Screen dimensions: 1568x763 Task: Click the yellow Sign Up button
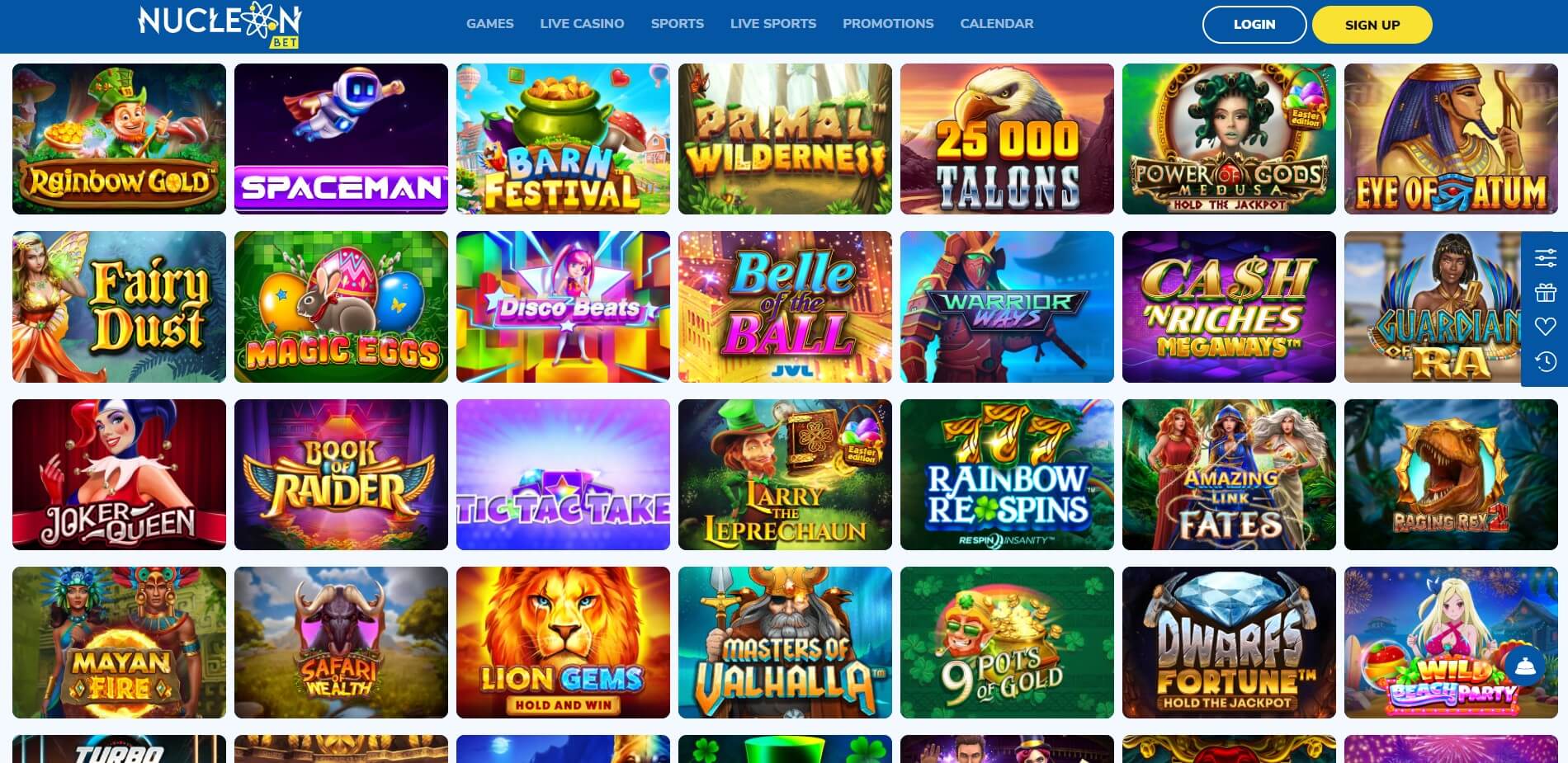tap(1372, 25)
